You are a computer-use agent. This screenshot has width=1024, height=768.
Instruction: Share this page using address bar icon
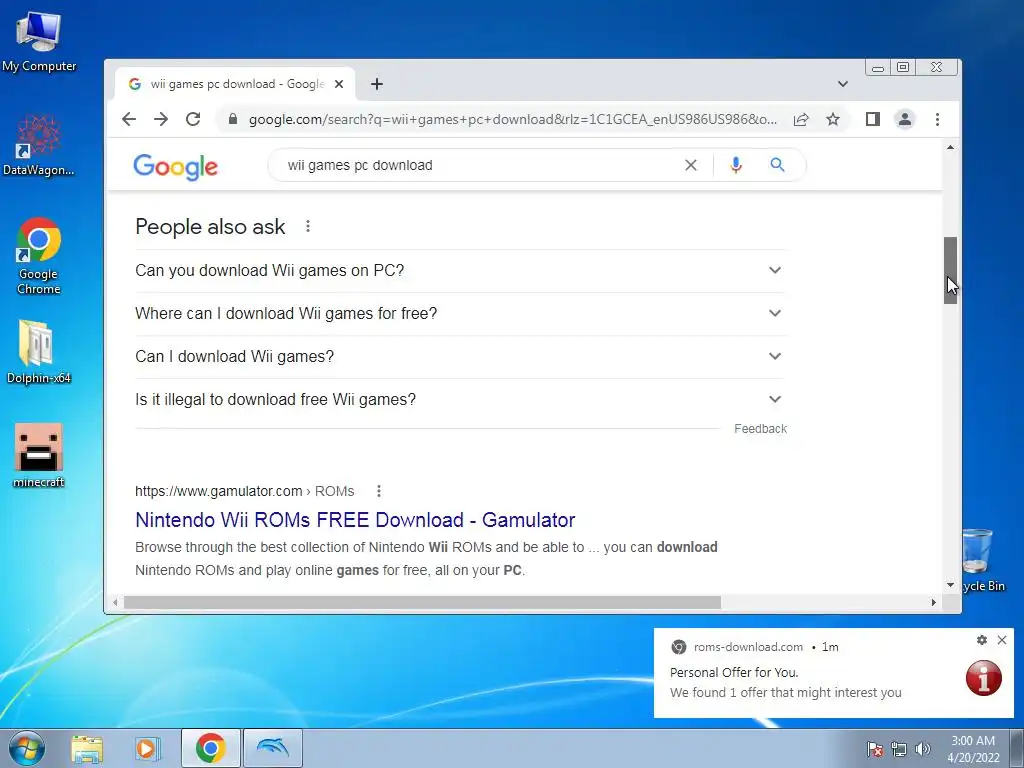pyautogui.click(x=801, y=119)
